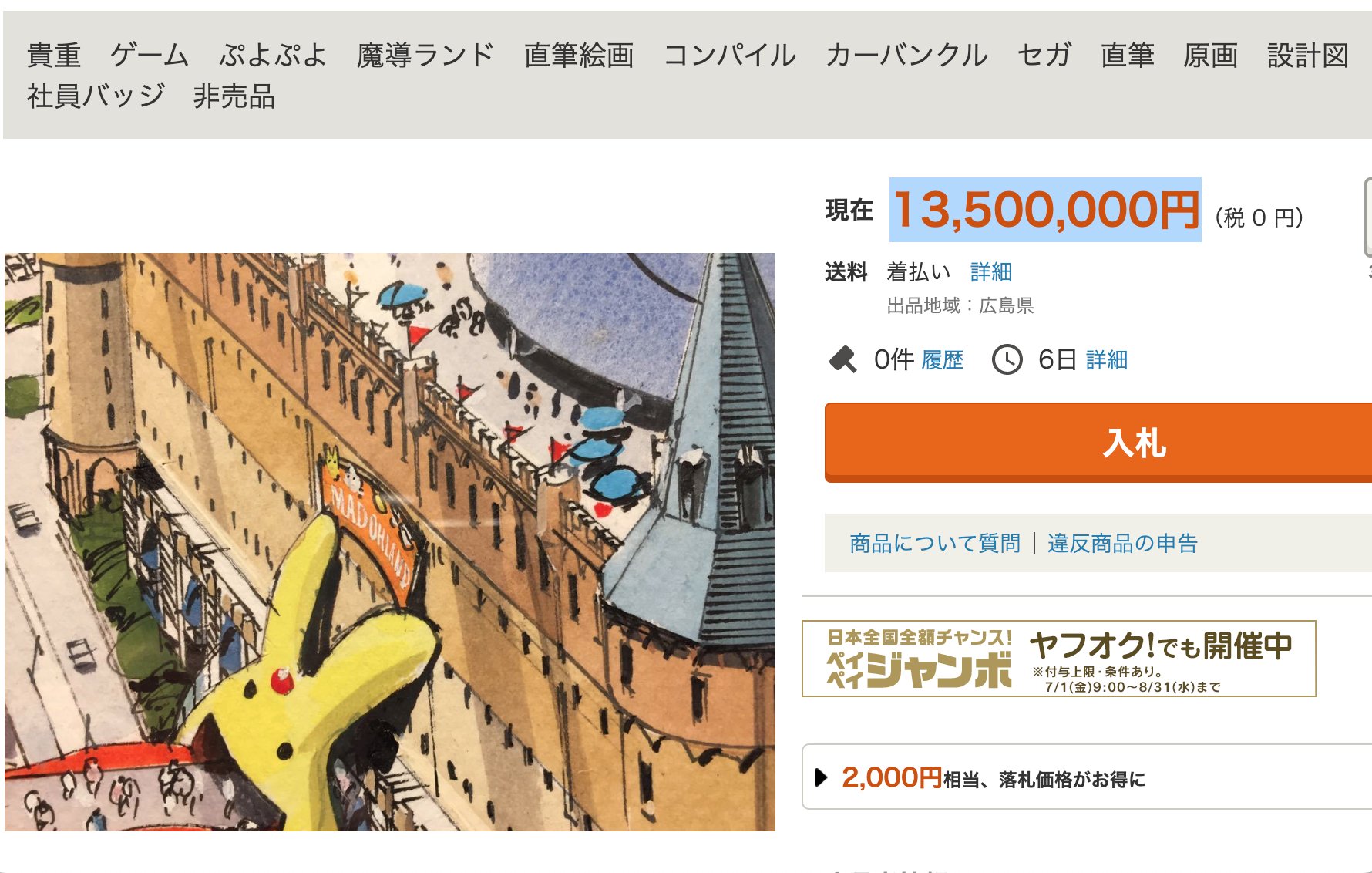Screen dimensions: 1372x873
Task: Click the clock remaining-time icon
Action: [x=1007, y=359]
